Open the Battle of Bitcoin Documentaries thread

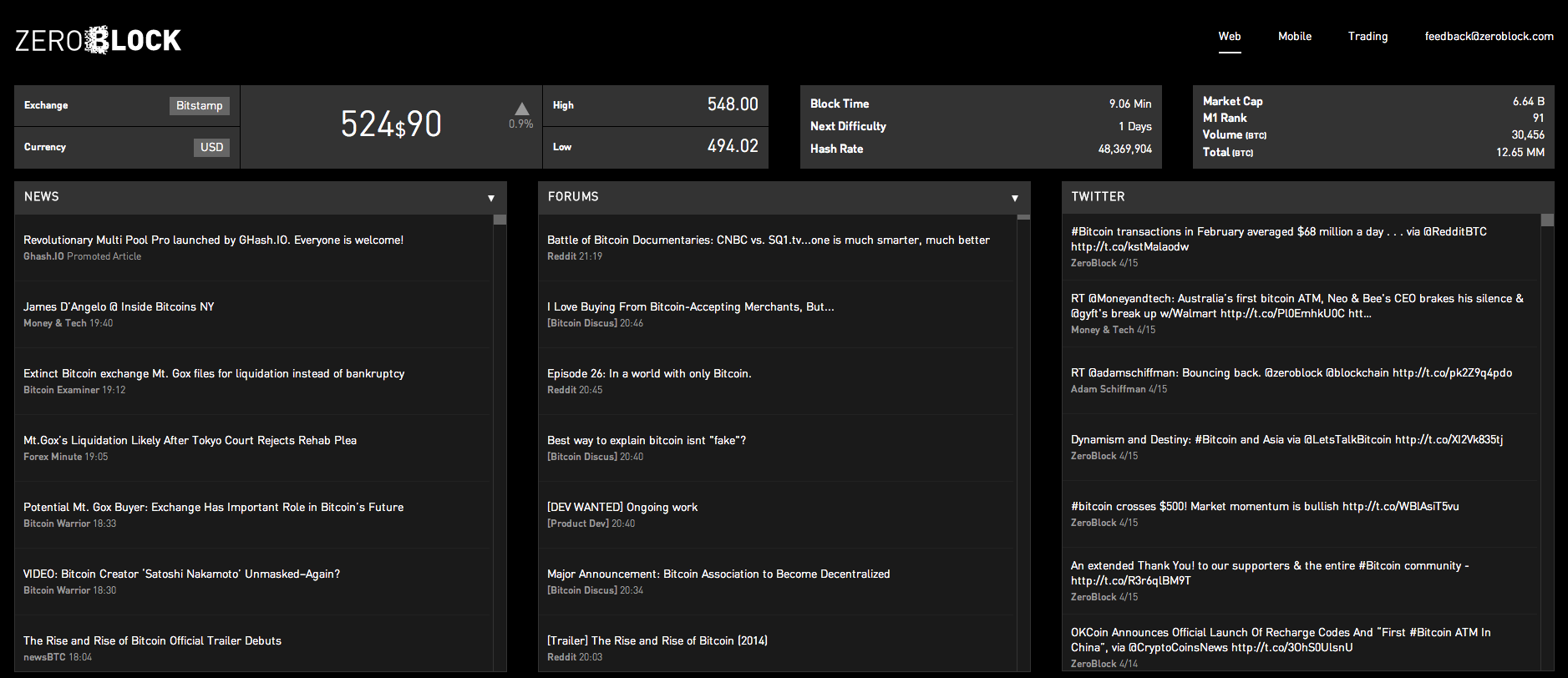(768, 240)
